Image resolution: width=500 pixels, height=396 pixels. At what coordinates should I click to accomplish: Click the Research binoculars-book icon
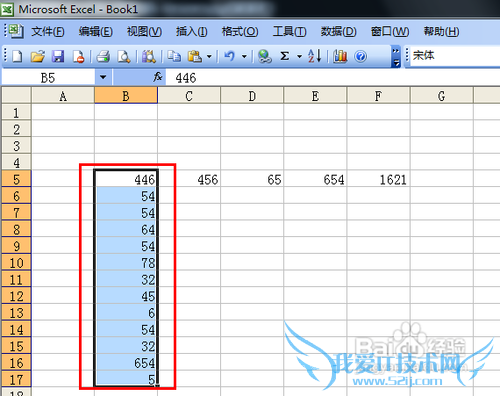[149, 56]
